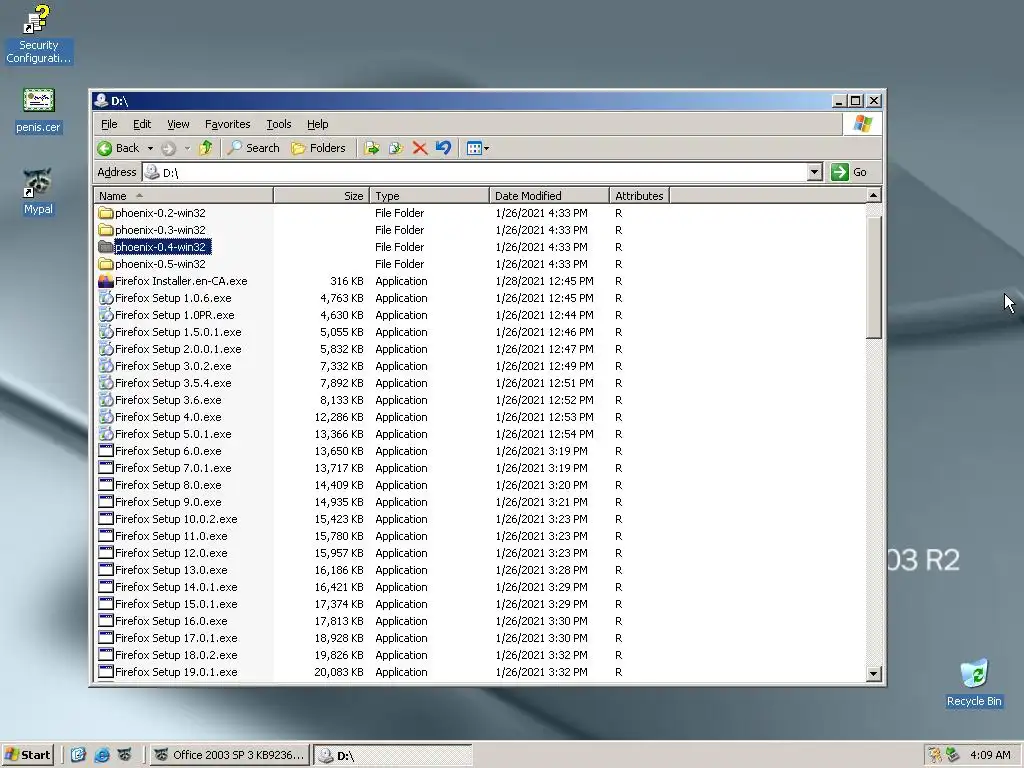Open the Tools menu
Viewport: 1024px width, 768px height.
[x=278, y=124]
